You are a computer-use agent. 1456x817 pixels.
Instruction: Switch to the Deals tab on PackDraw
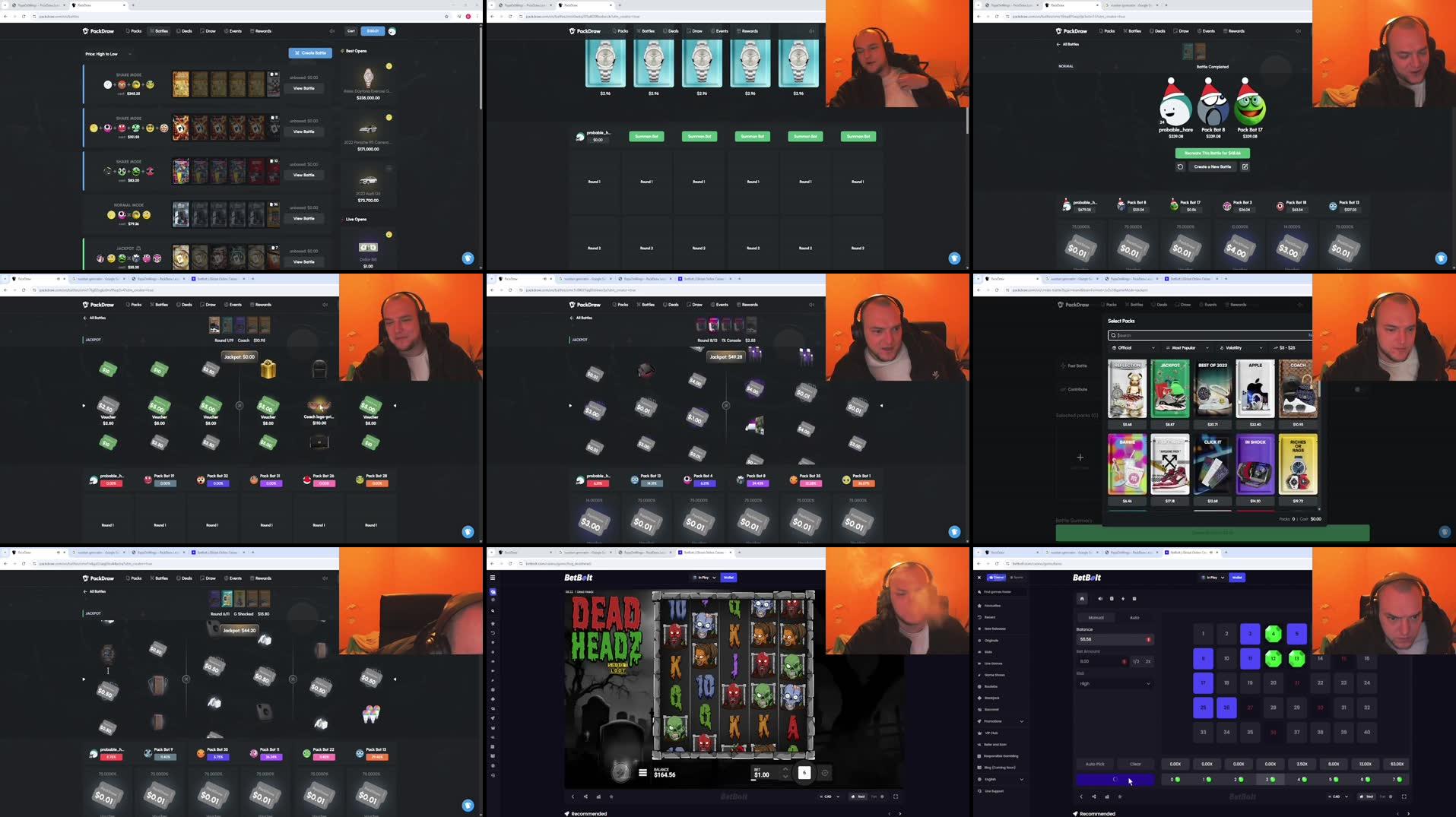[186, 31]
